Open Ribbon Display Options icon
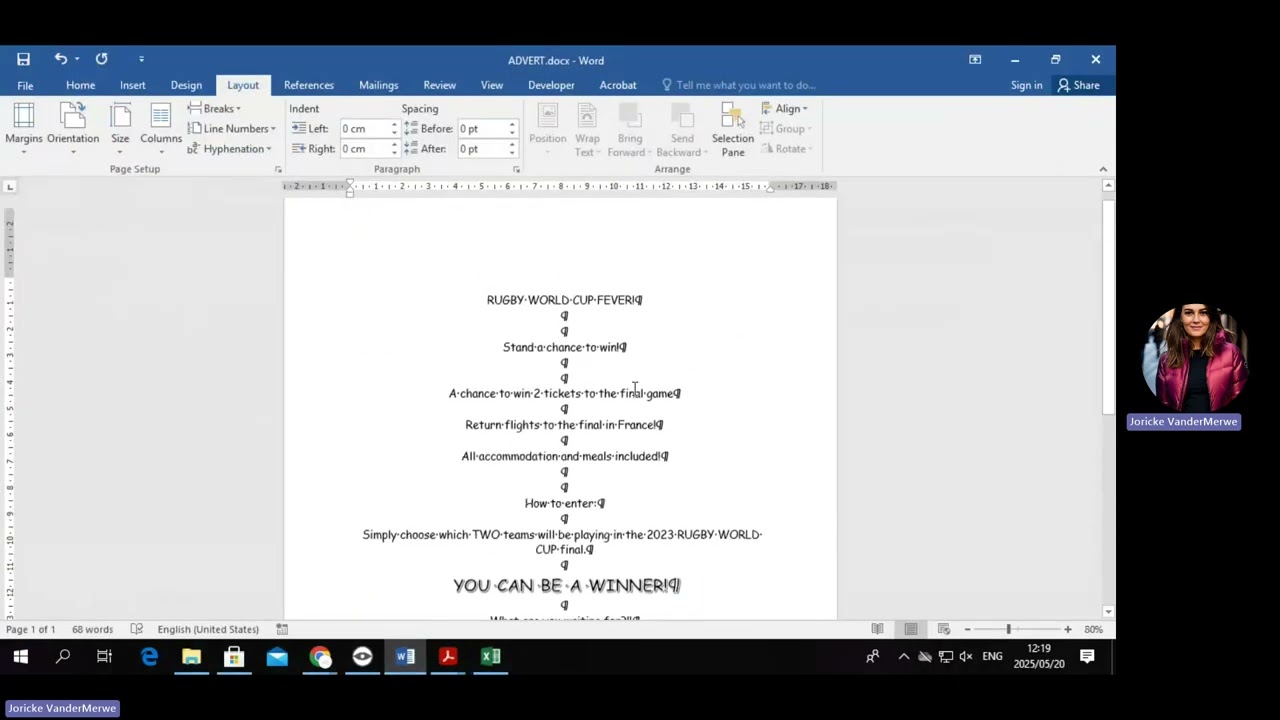The width and height of the screenshot is (1280, 720). pos(975,60)
